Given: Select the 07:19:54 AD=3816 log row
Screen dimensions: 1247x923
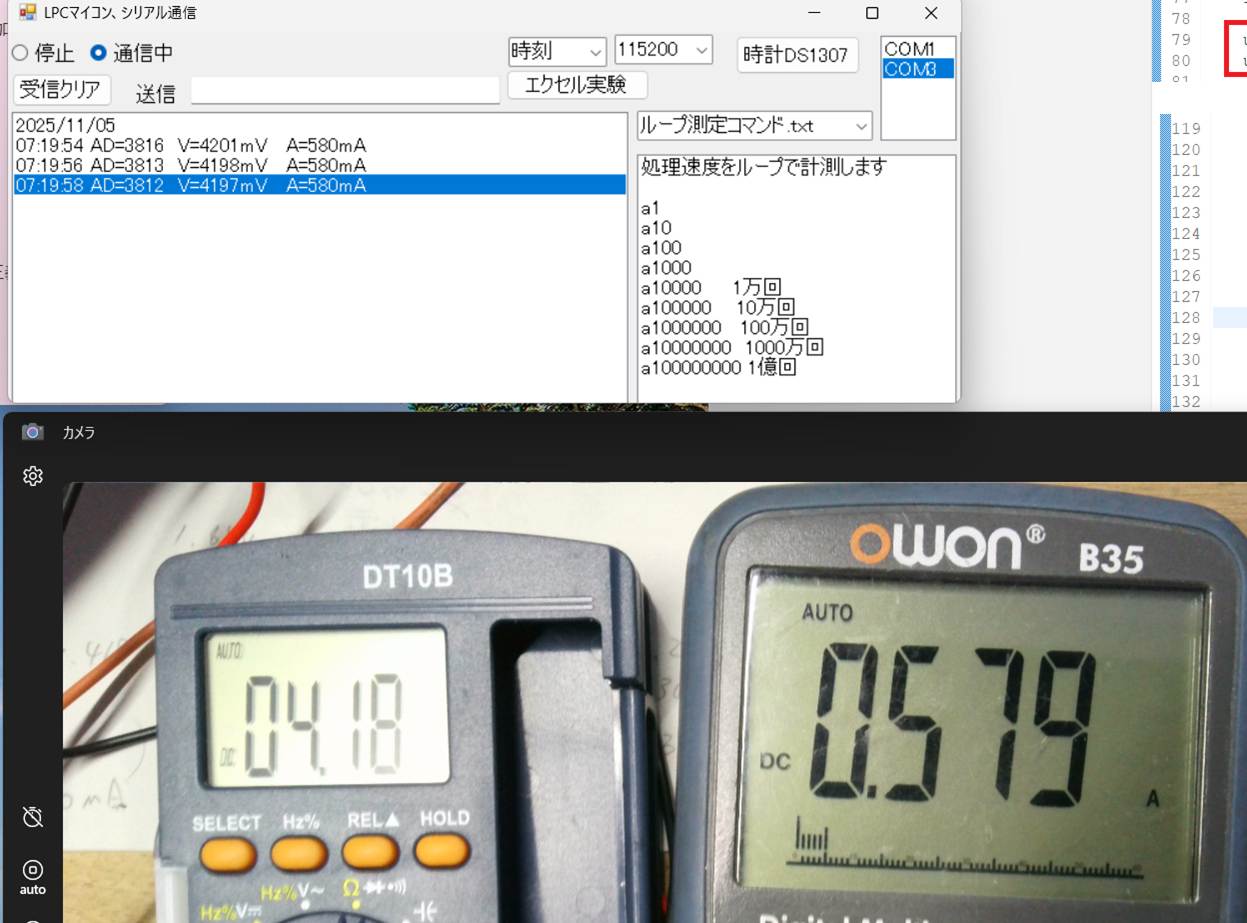Looking at the screenshot, I should (x=190, y=146).
